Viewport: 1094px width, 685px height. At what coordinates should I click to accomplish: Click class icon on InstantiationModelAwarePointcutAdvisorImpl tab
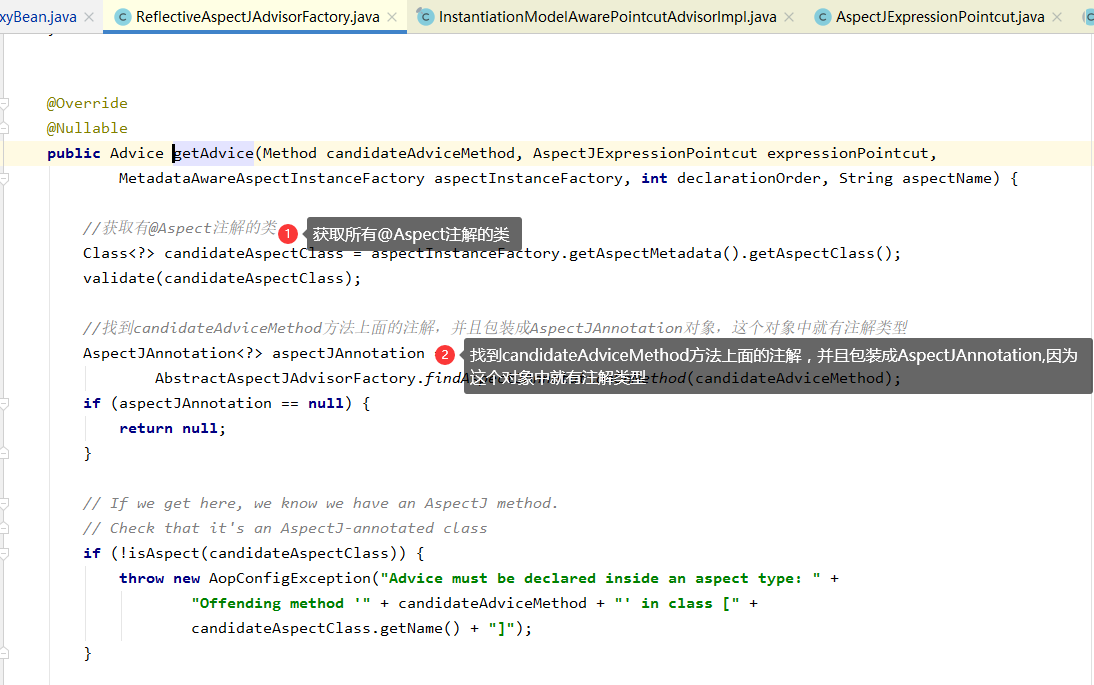click(425, 17)
